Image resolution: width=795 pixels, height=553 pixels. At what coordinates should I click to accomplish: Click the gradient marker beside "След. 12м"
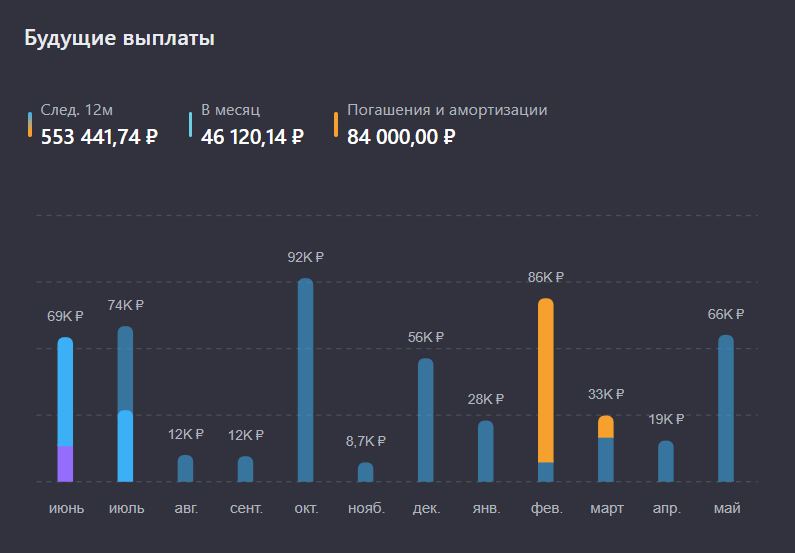coord(31,124)
